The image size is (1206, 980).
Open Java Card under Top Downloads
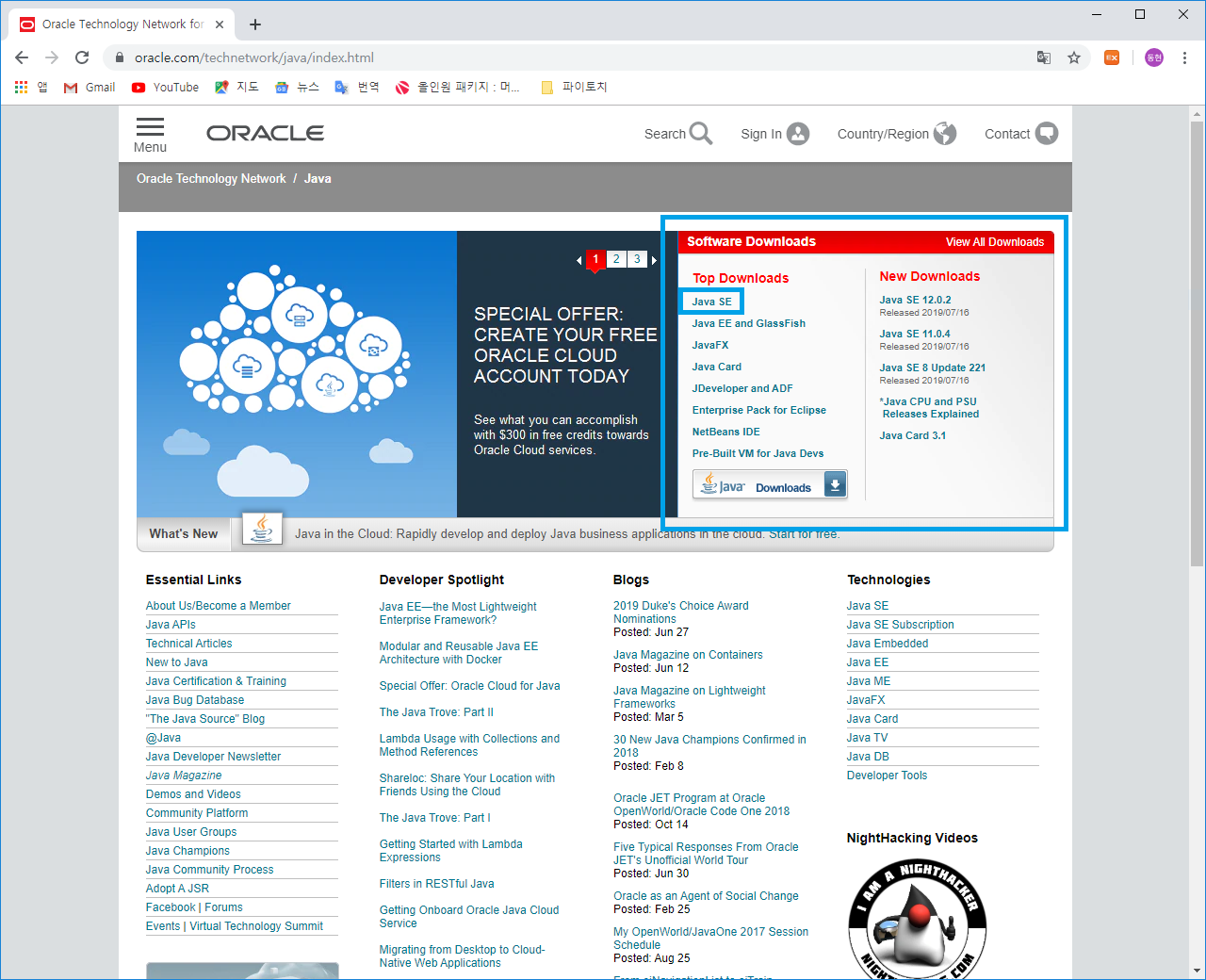click(717, 367)
